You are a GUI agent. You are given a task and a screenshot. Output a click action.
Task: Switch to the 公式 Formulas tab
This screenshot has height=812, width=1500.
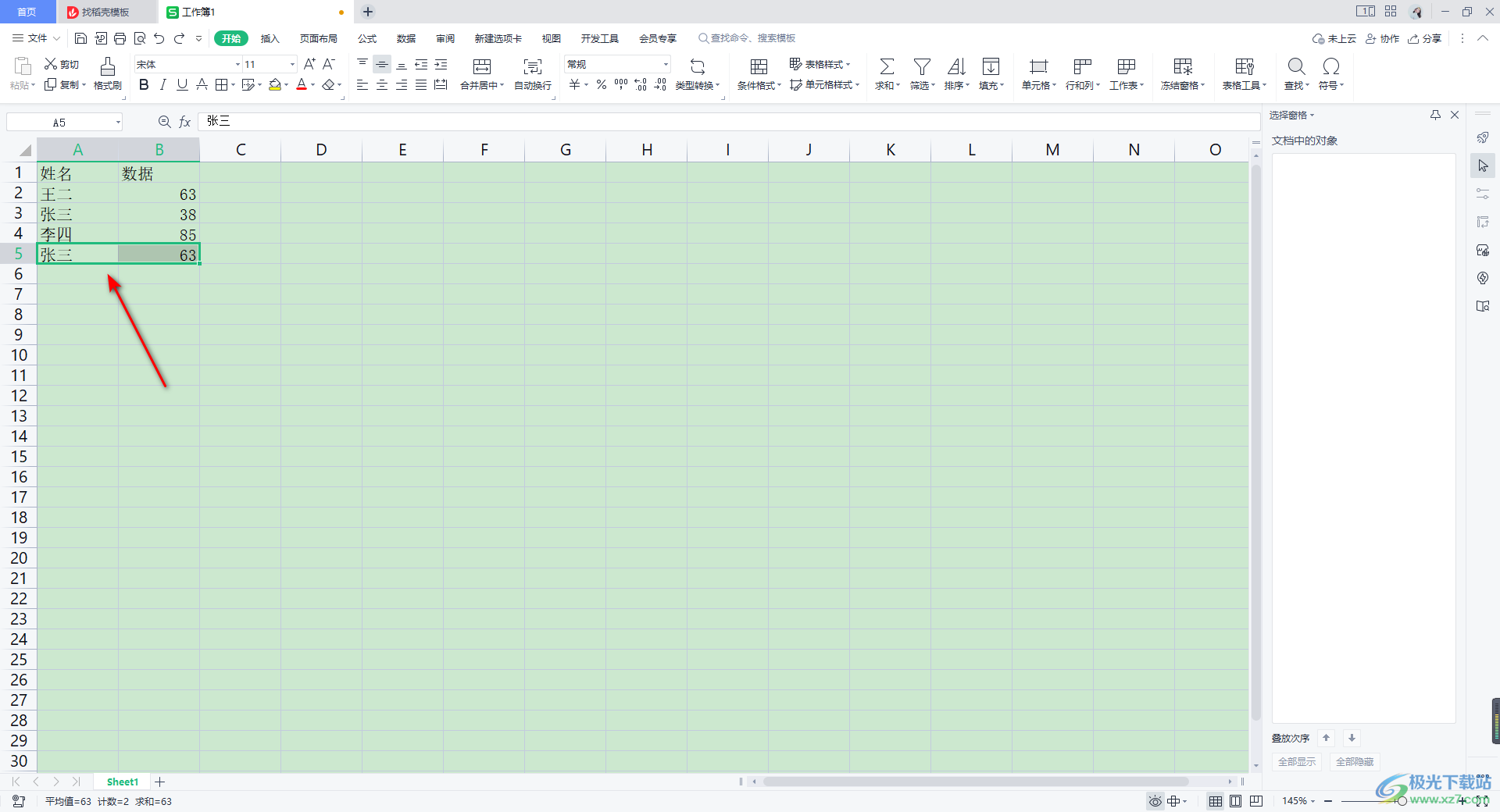tap(367, 38)
